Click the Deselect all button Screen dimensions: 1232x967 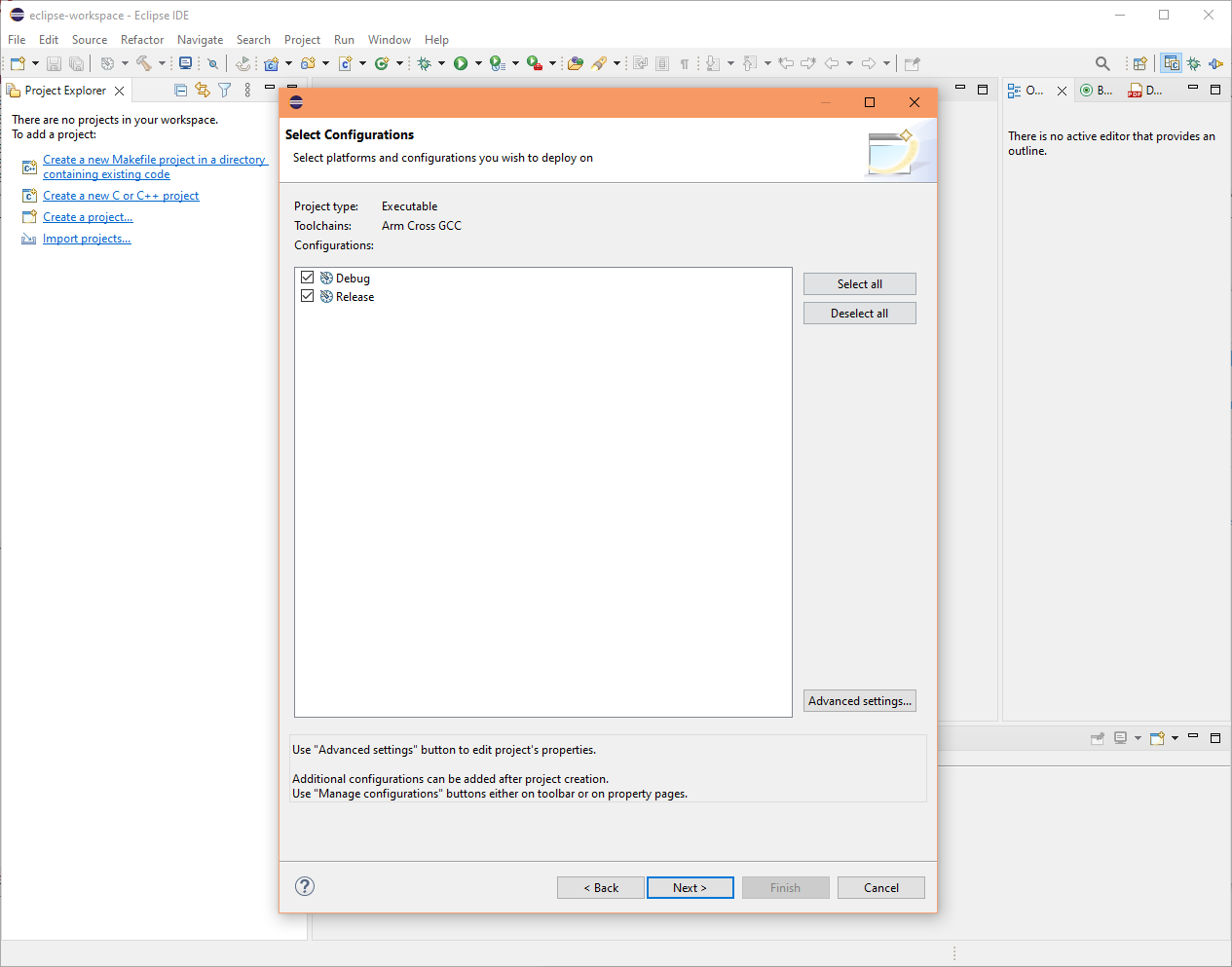click(x=859, y=314)
